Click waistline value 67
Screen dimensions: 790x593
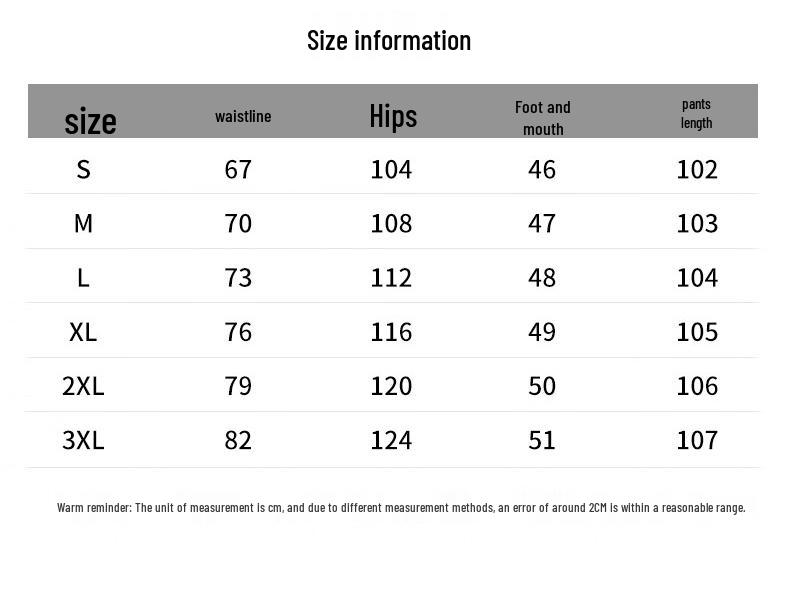pyautogui.click(x=238, y=169)
